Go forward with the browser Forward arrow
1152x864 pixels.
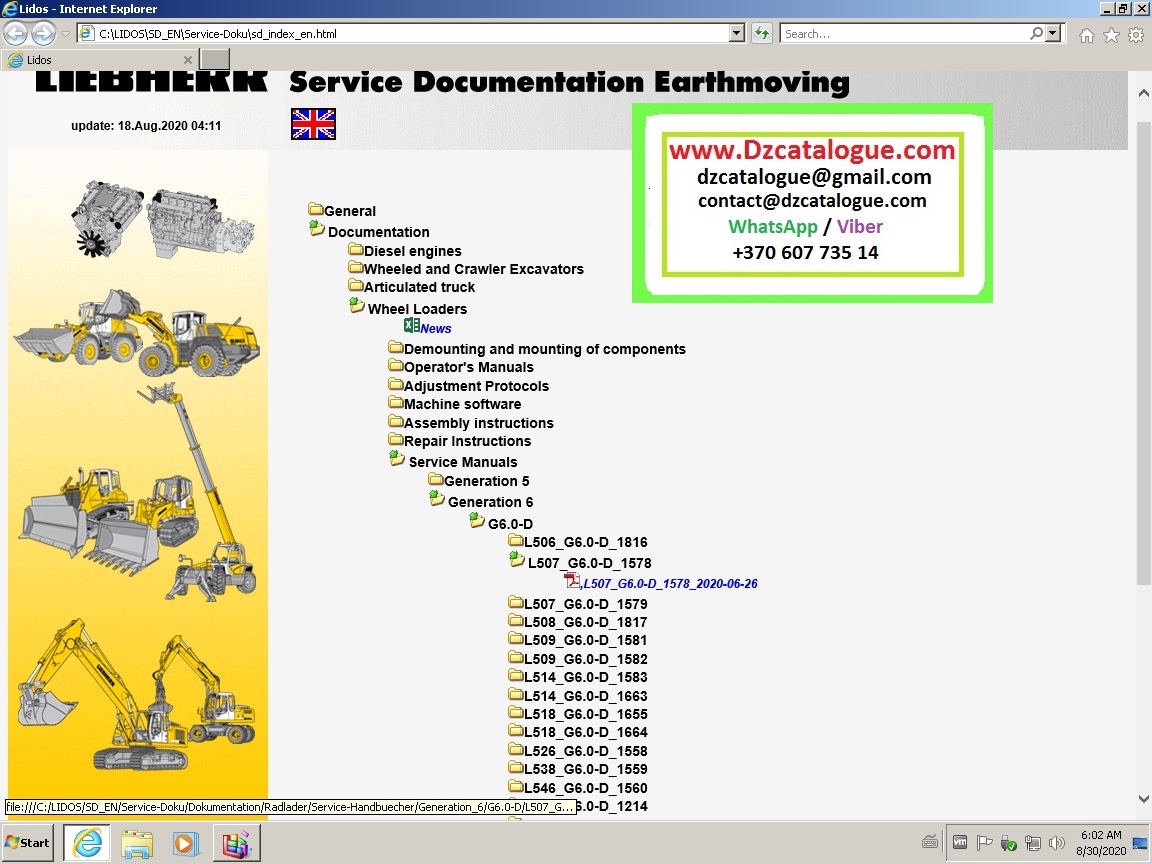coord(43,33)
